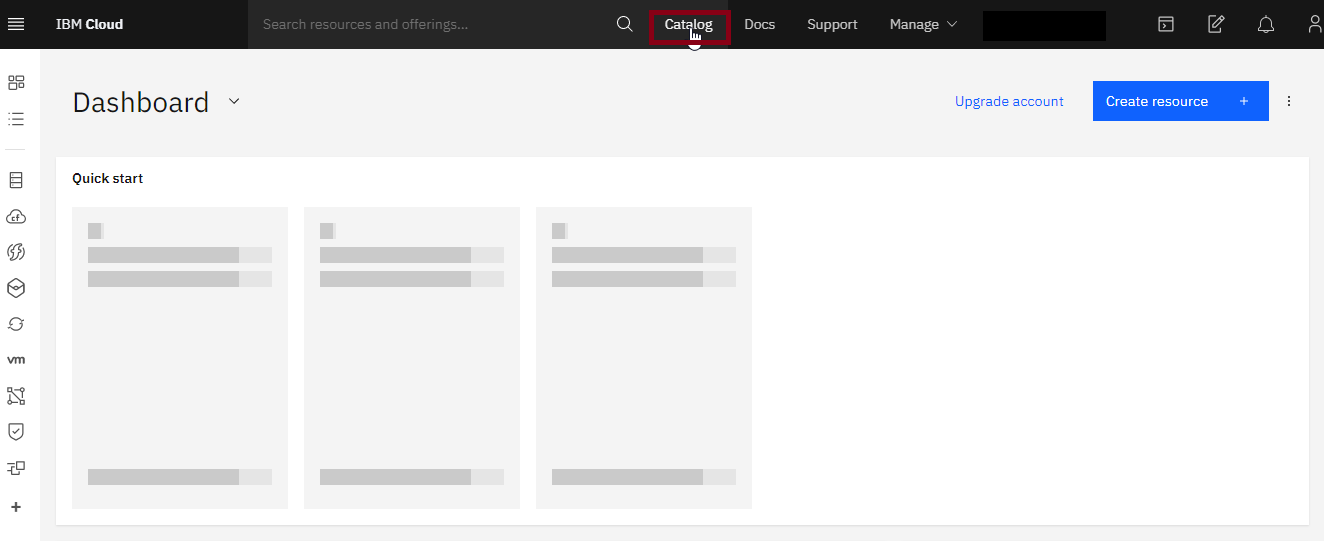Open the IBM Cloud Shell icon

[x=1166, y=24]
